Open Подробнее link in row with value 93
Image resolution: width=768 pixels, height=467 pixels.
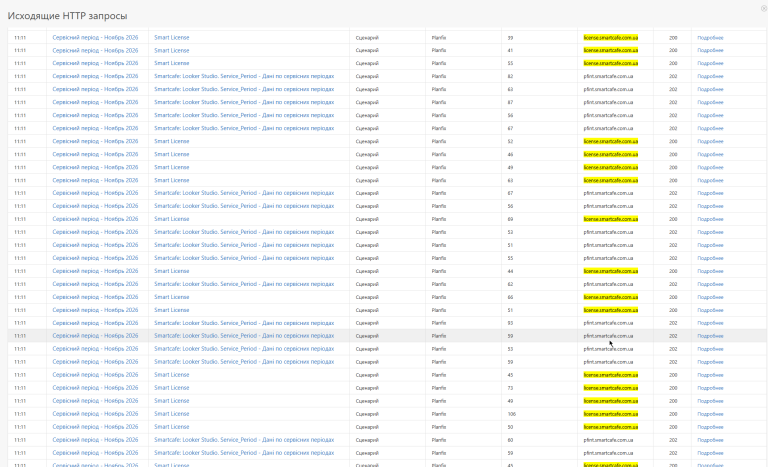(710, 323)
